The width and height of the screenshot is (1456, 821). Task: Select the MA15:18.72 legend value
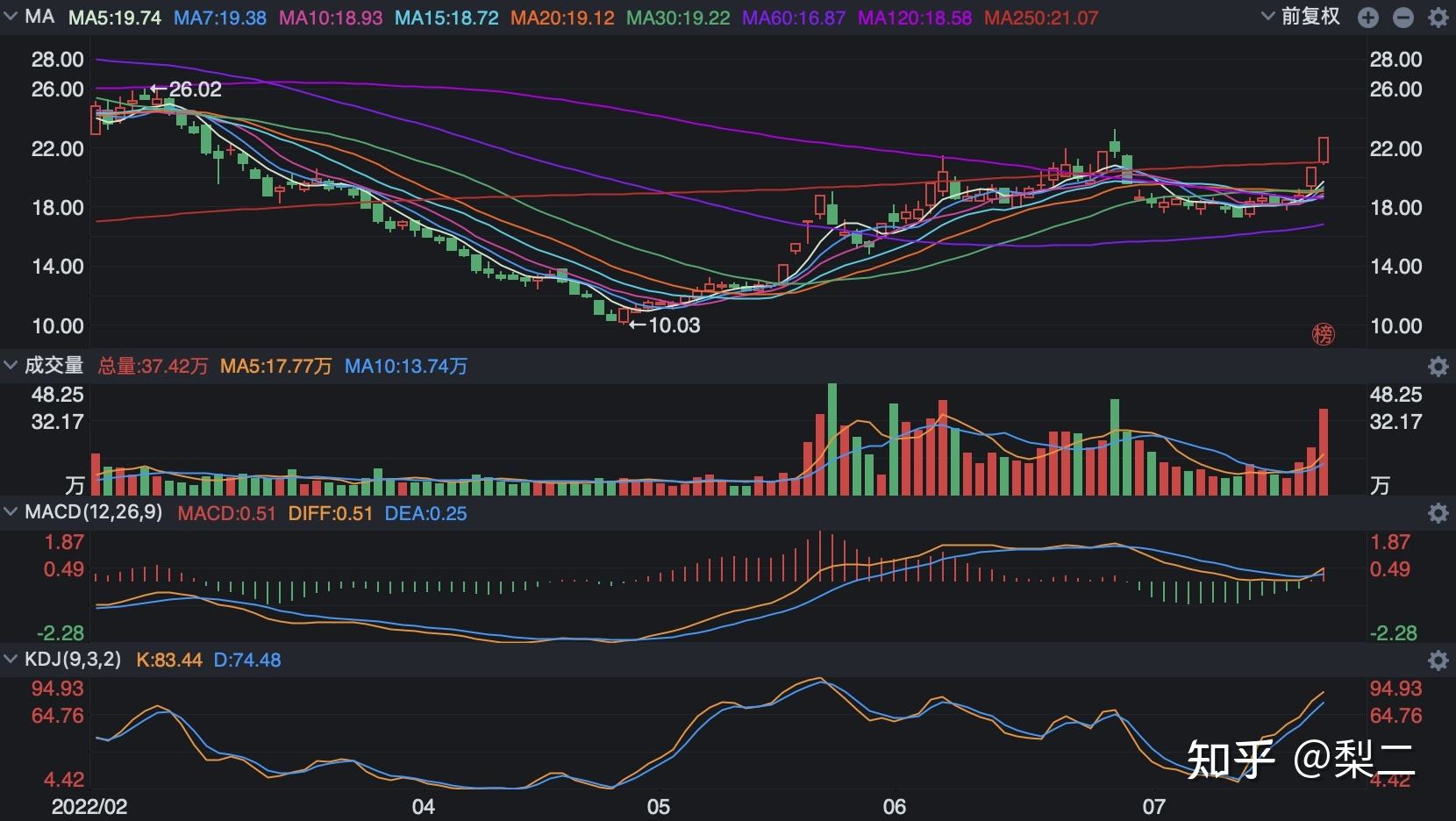pyautogui.click(x=446, y=18)
